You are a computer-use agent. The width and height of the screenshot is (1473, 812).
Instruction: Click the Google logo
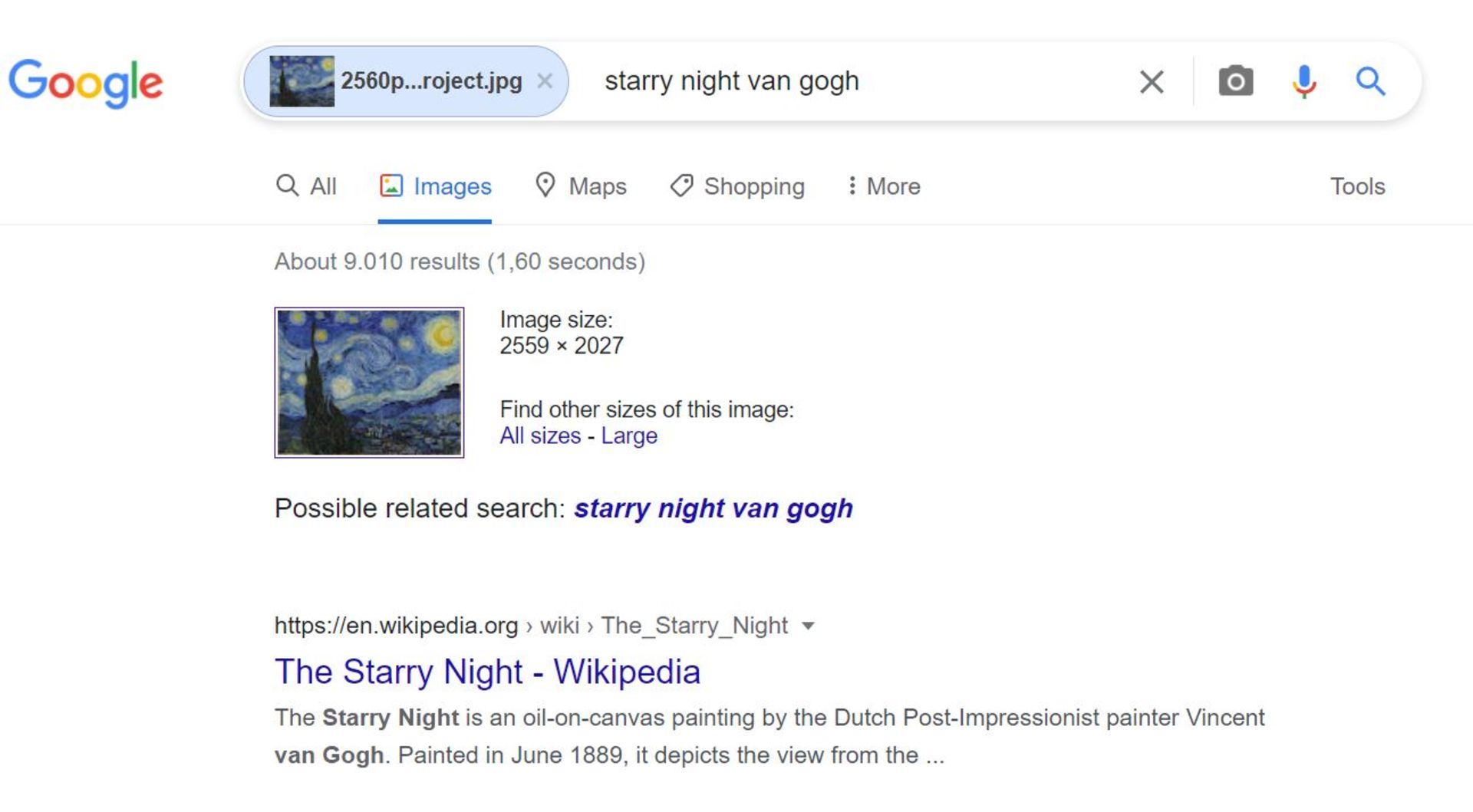coord(85,82)
